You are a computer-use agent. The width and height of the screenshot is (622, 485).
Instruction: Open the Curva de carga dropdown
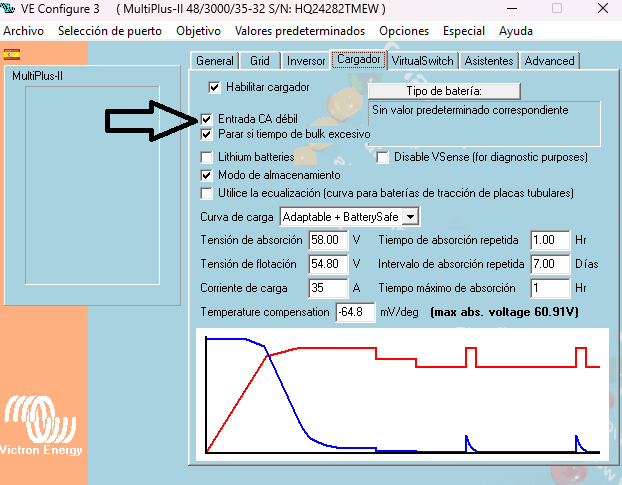coord(411,217)
